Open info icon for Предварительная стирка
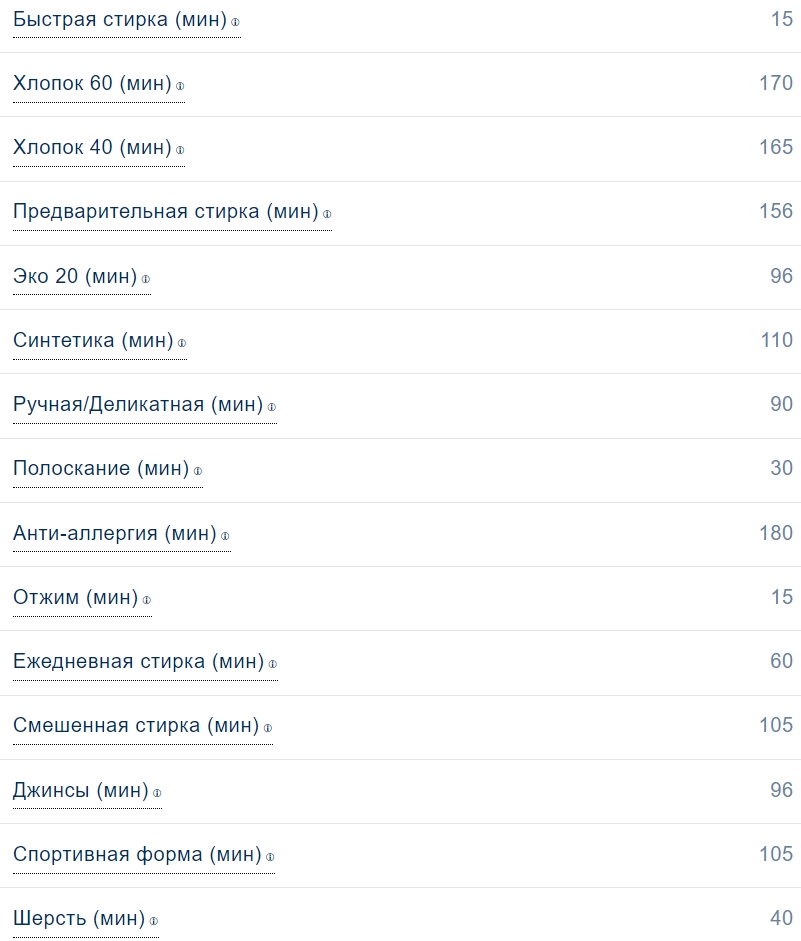 pyautogui.click(x=327, y=214)
